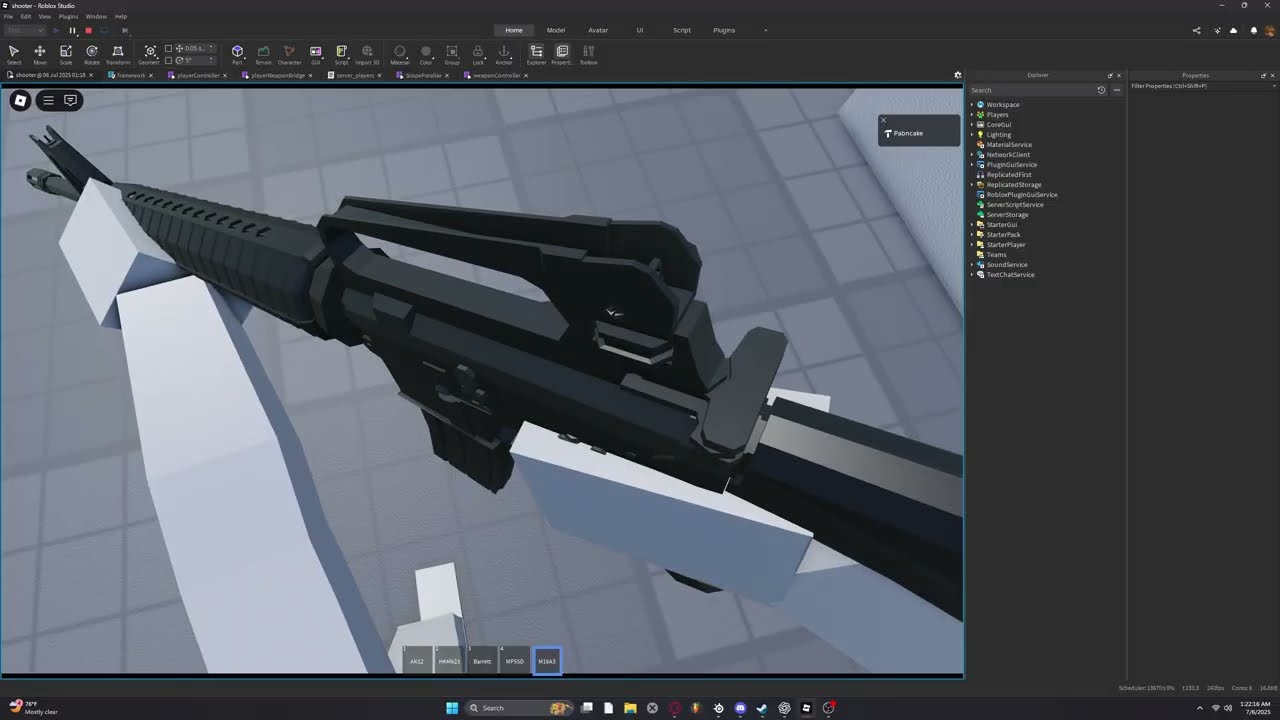The image size is (1280, 720).
Task: Expand the Lighting tree node
Action: pyautogui.click(x=972, y=134)
